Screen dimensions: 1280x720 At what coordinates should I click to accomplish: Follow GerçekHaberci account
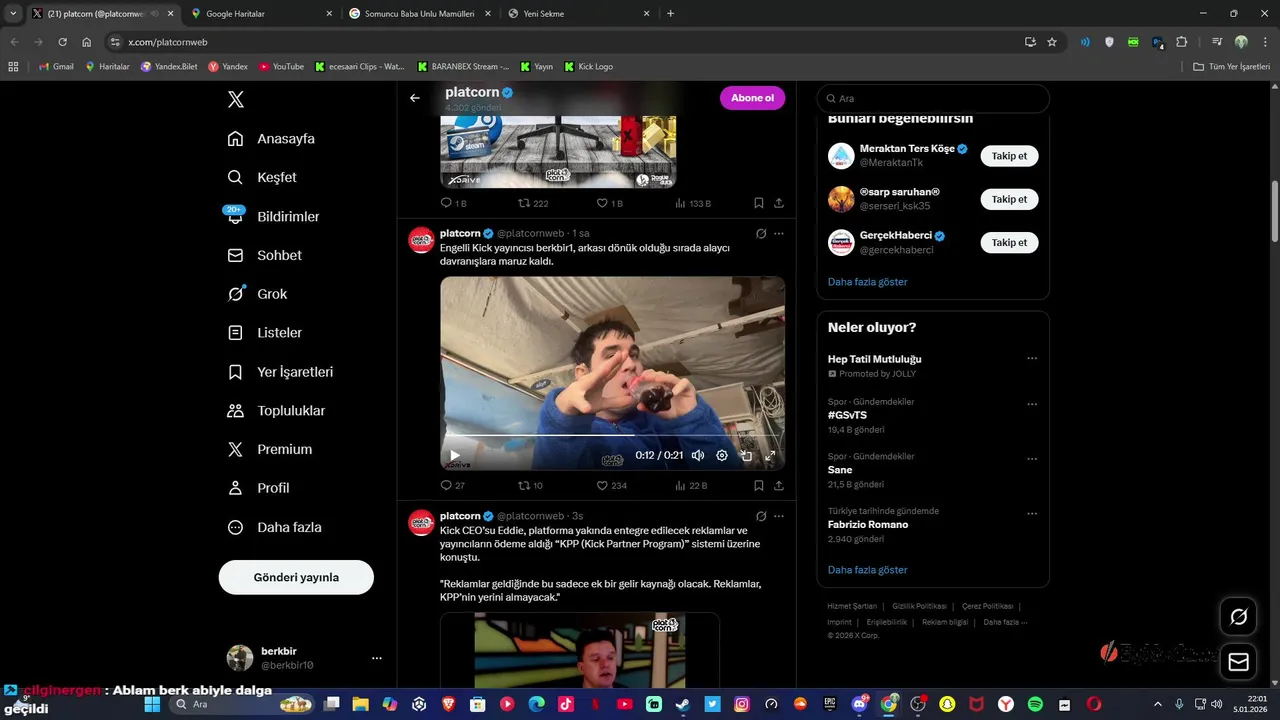(1009, 242)
